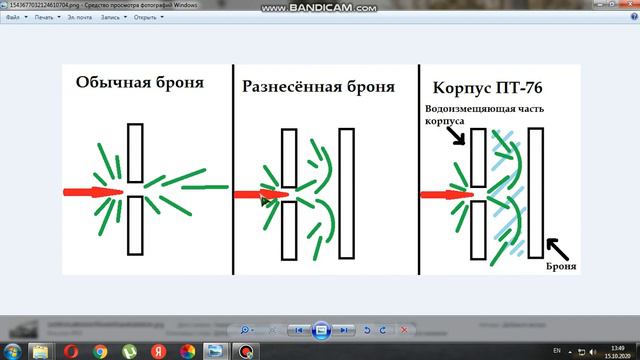Open the Yandex browser from the taskbar
640x360 pixels.
[x=158, y=351]
